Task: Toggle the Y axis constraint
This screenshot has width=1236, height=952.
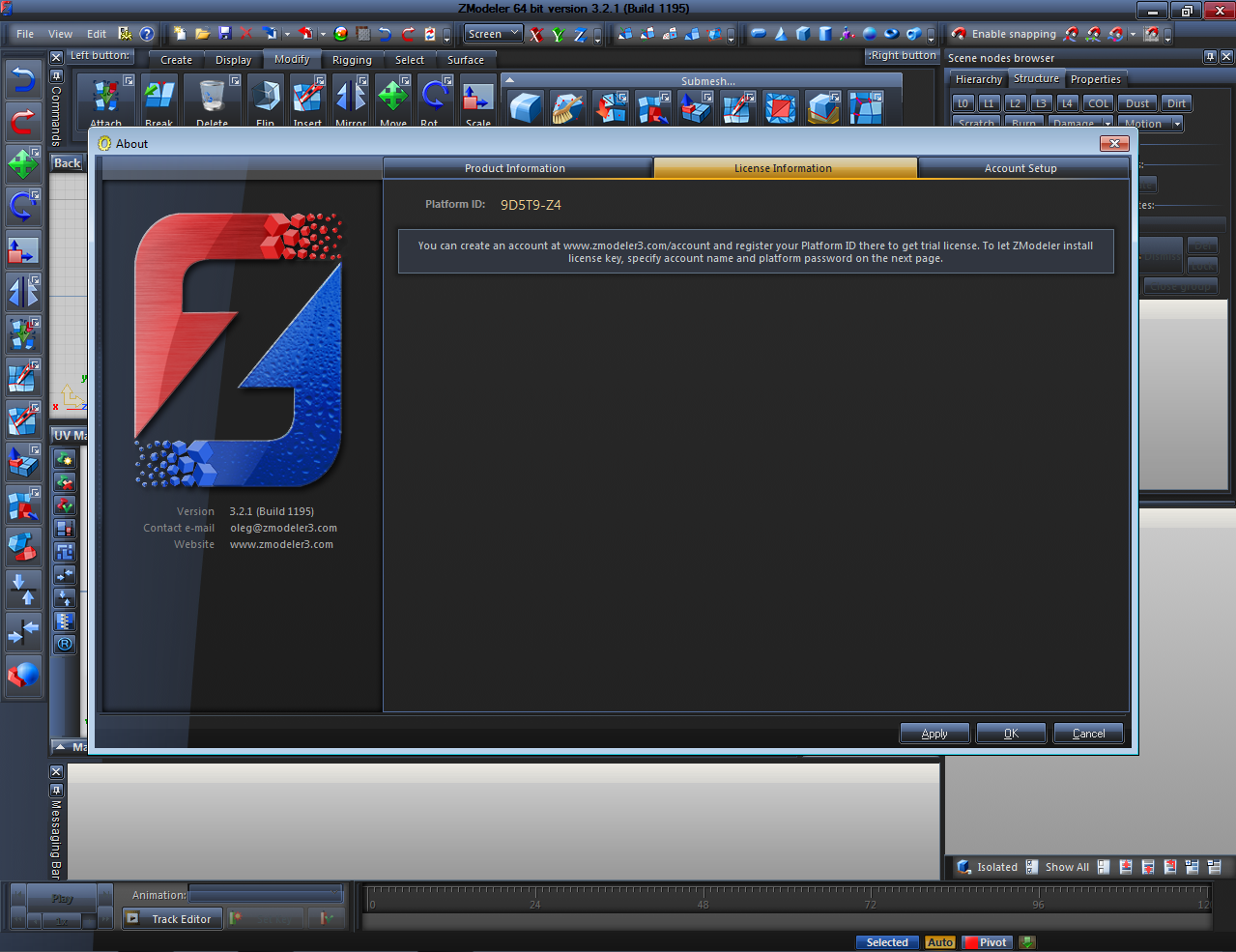Action: (x=558, y=34)
